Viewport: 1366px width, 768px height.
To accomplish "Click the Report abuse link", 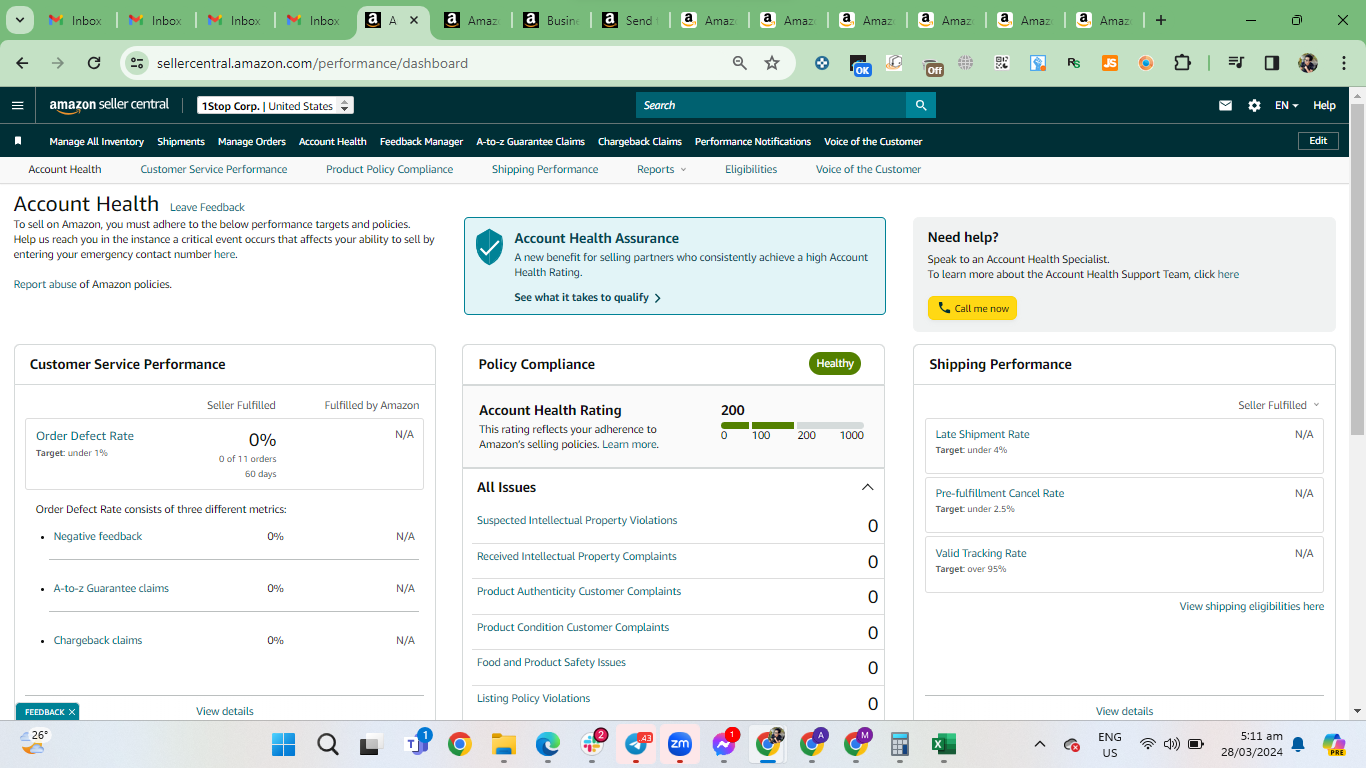I will click(x=45, y=284).
